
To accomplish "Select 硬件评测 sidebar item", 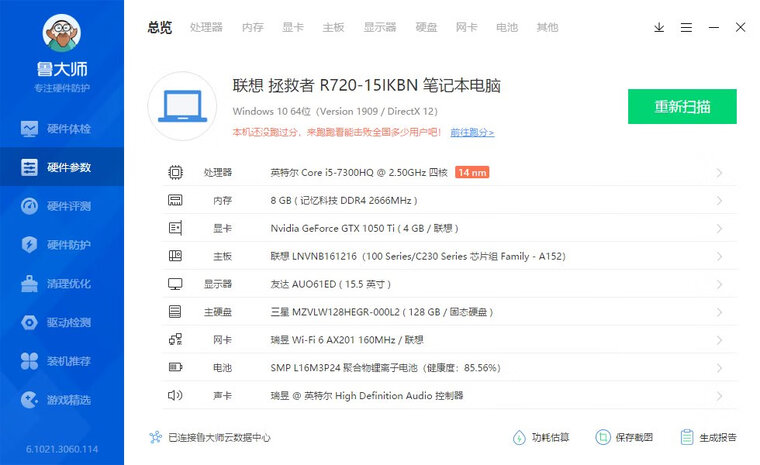I will click(62, 206).
